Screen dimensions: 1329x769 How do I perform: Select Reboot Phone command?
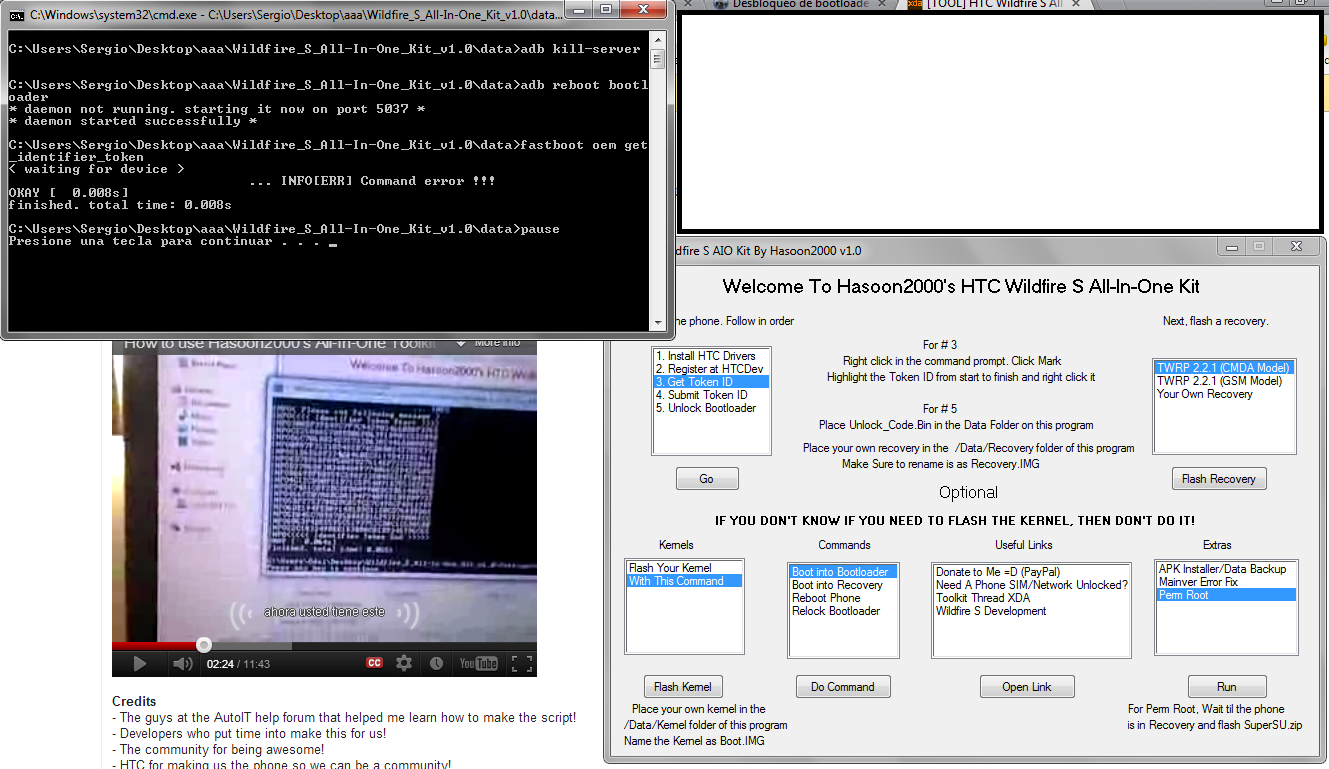tap(843, 598)
